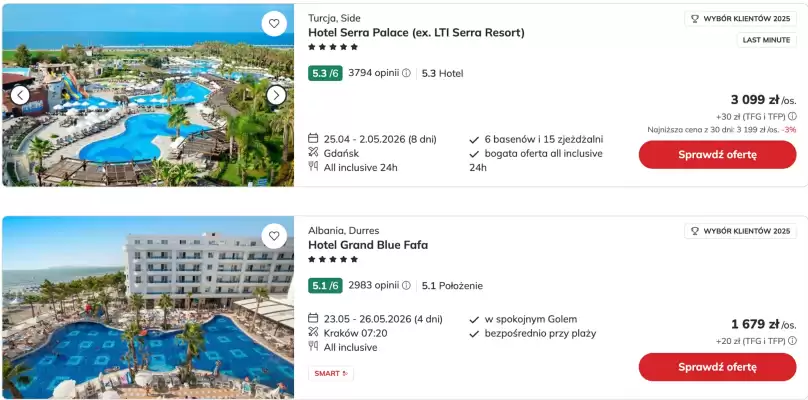Click 3794 opinii reviews count
The height and width of the screenshot is (400, 808).
point(373,73)
